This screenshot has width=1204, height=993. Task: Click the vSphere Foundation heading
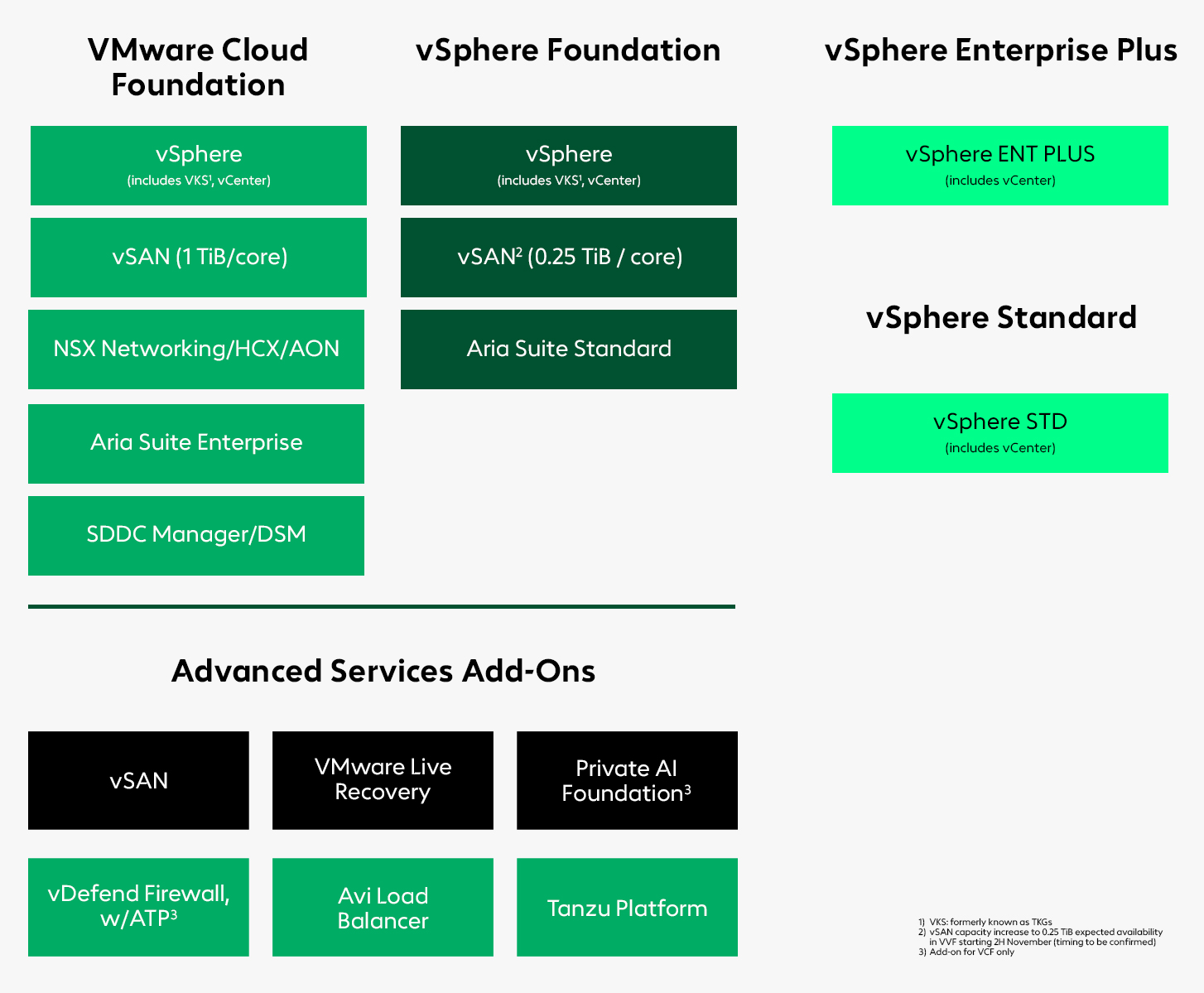point(568,51)
